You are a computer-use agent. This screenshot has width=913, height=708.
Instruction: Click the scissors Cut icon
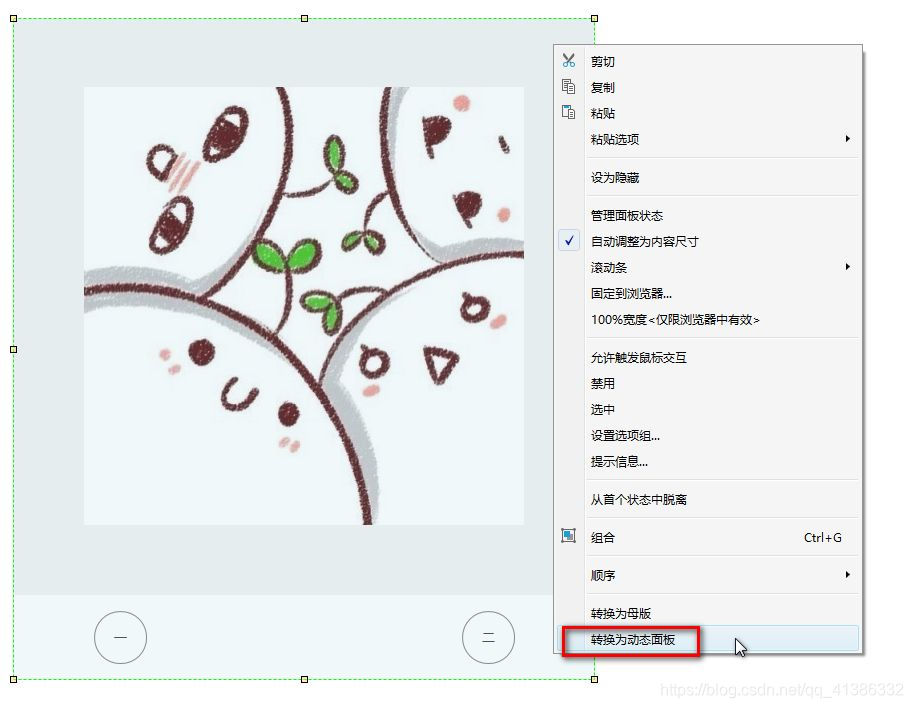(569, 61)
